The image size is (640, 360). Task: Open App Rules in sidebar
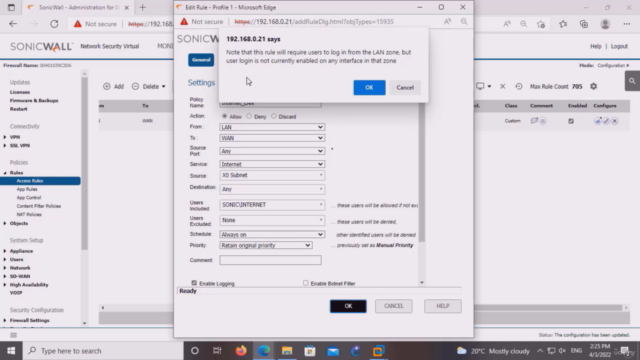(x=27, y=189)
